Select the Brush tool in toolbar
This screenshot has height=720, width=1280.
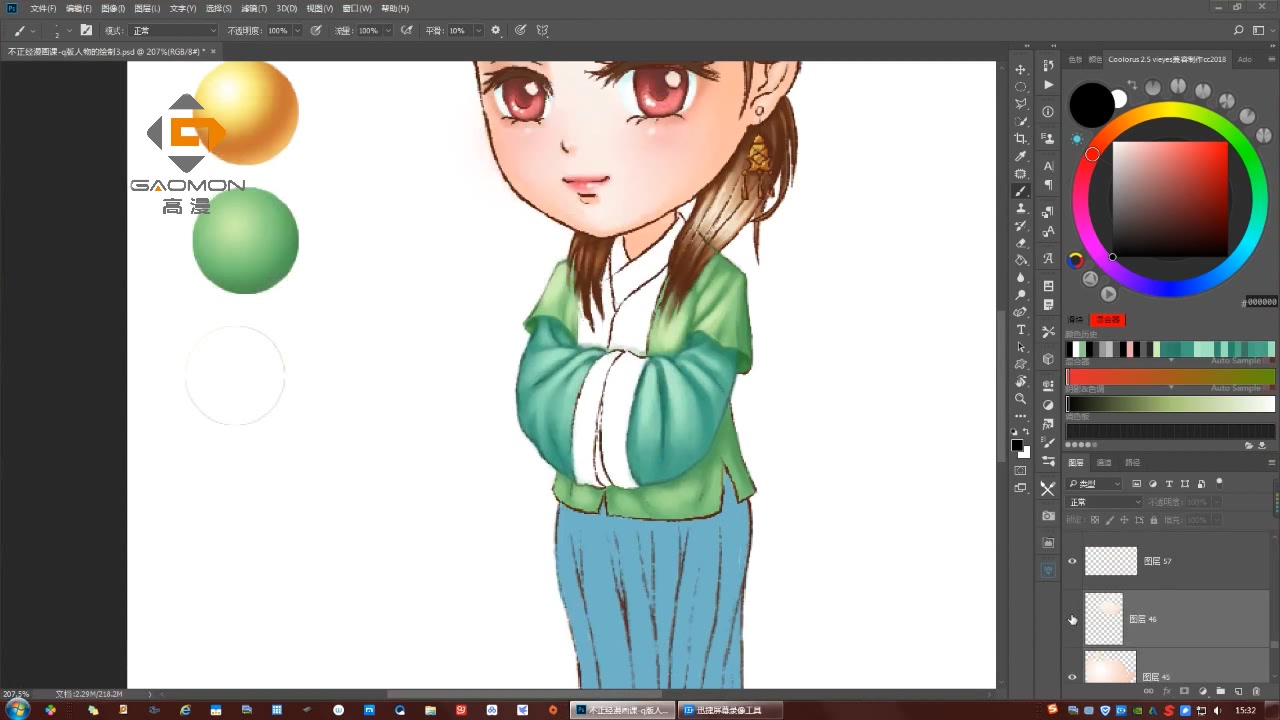coord(1021,190)
